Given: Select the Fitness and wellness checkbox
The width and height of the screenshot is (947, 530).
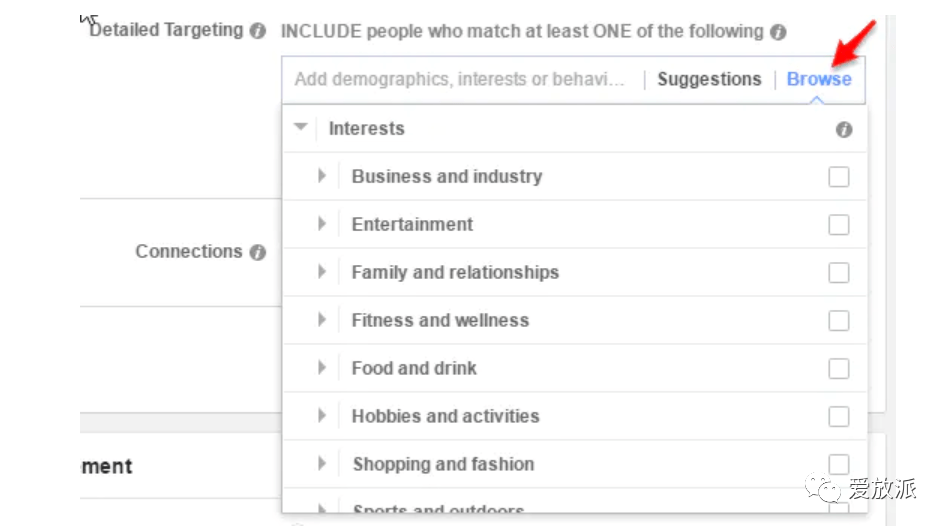Looking at the screenshot, I should (x=839, y=321).
